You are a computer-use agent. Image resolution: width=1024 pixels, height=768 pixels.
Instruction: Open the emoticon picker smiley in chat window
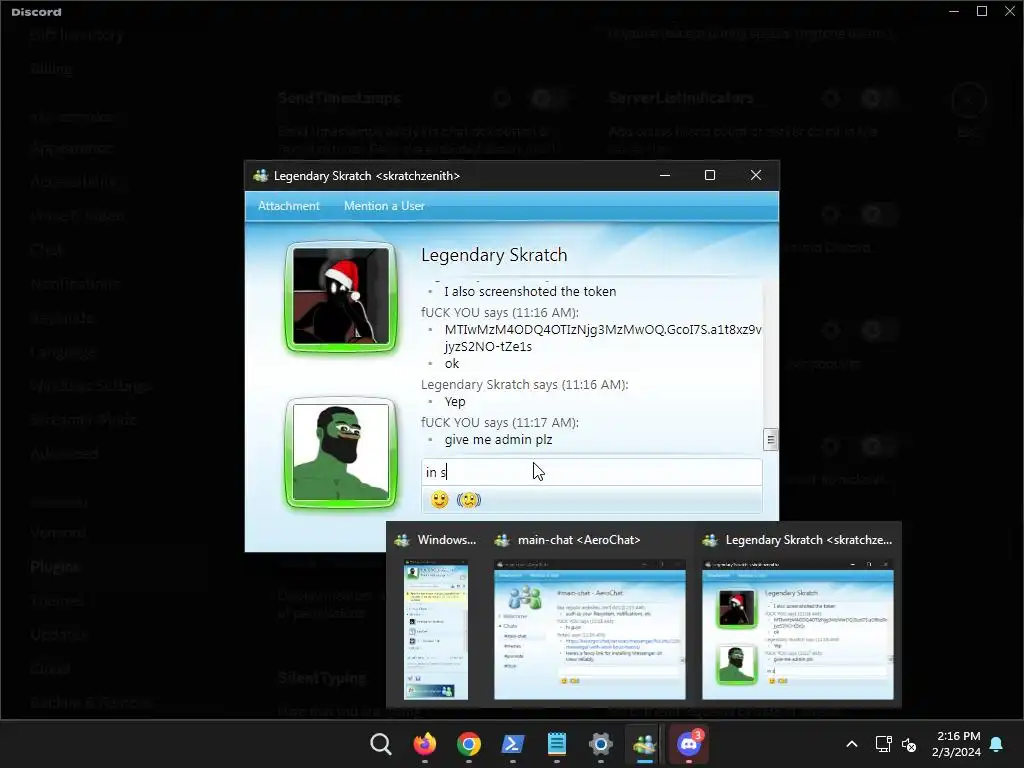[440, 500]
